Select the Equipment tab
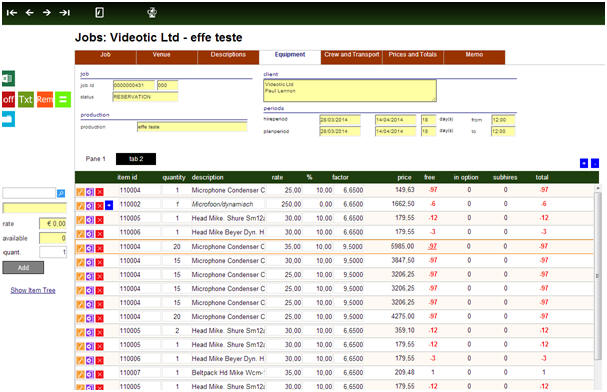 pos(290,57)
